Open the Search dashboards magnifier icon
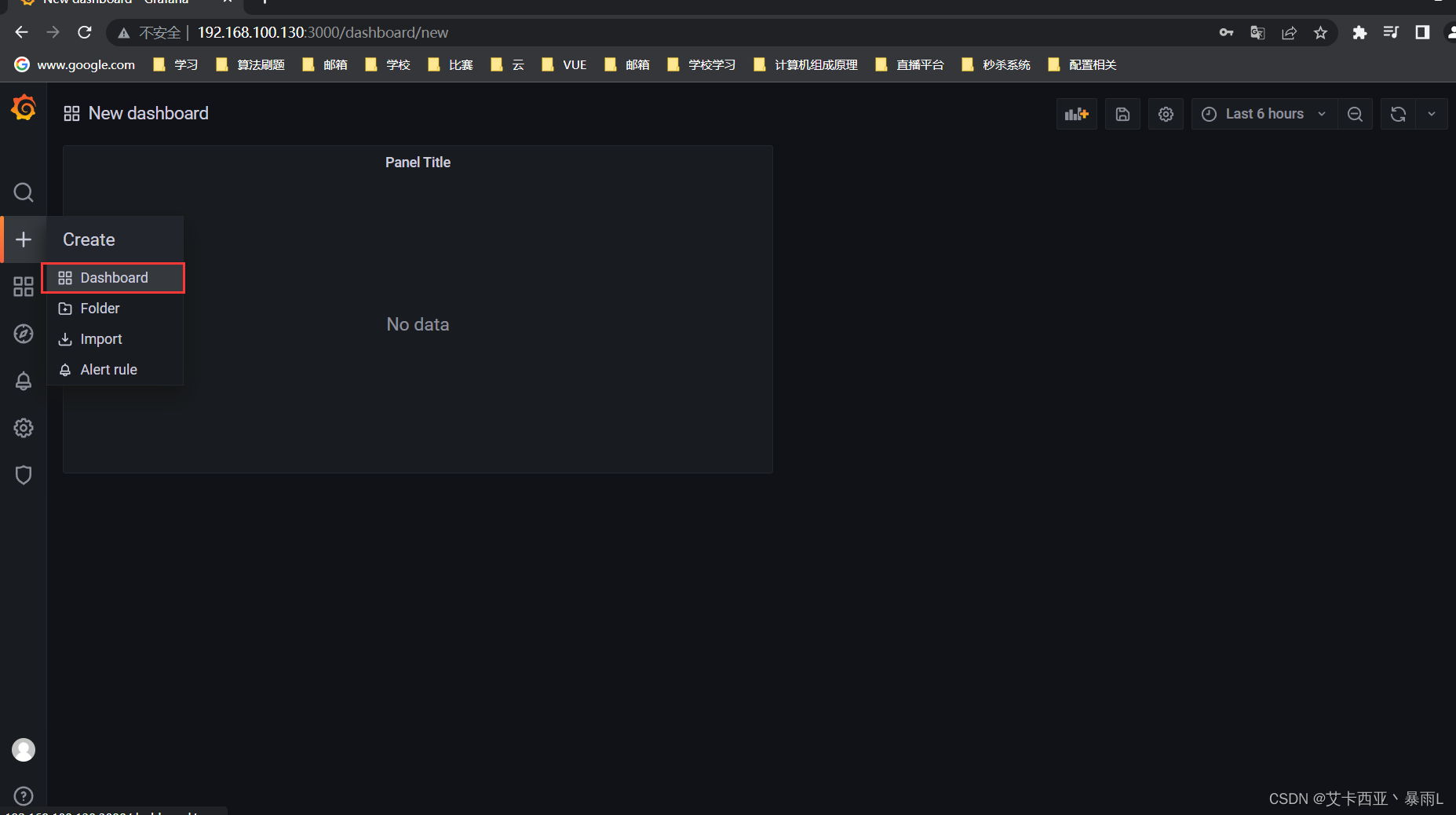 [24, 192]
